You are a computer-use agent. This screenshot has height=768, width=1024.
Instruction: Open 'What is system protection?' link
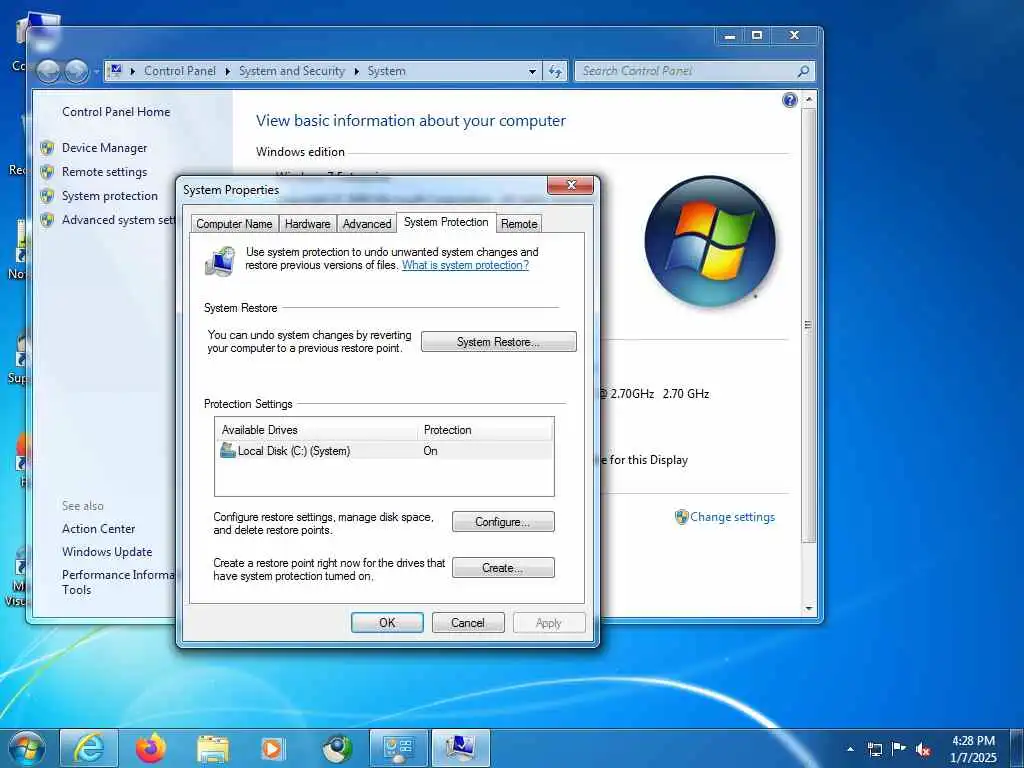pyautogui.click(x=465, y=265)
